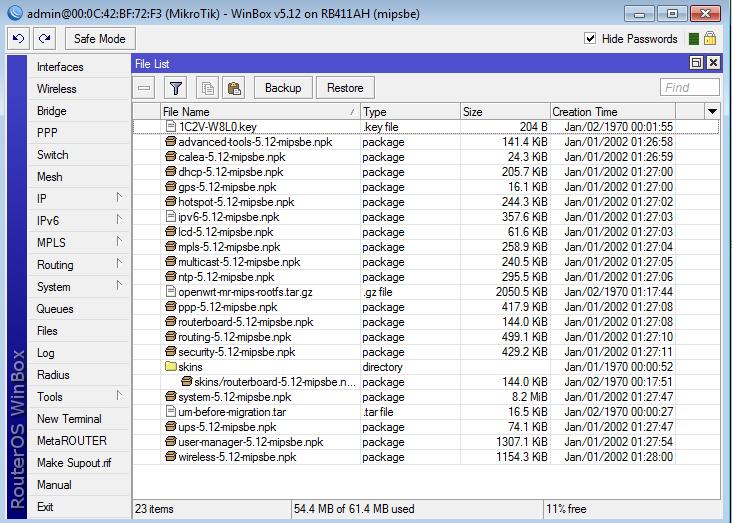Click the '11% free' status text
This screenshot has height=523, width=732.
tap(566, 509)
